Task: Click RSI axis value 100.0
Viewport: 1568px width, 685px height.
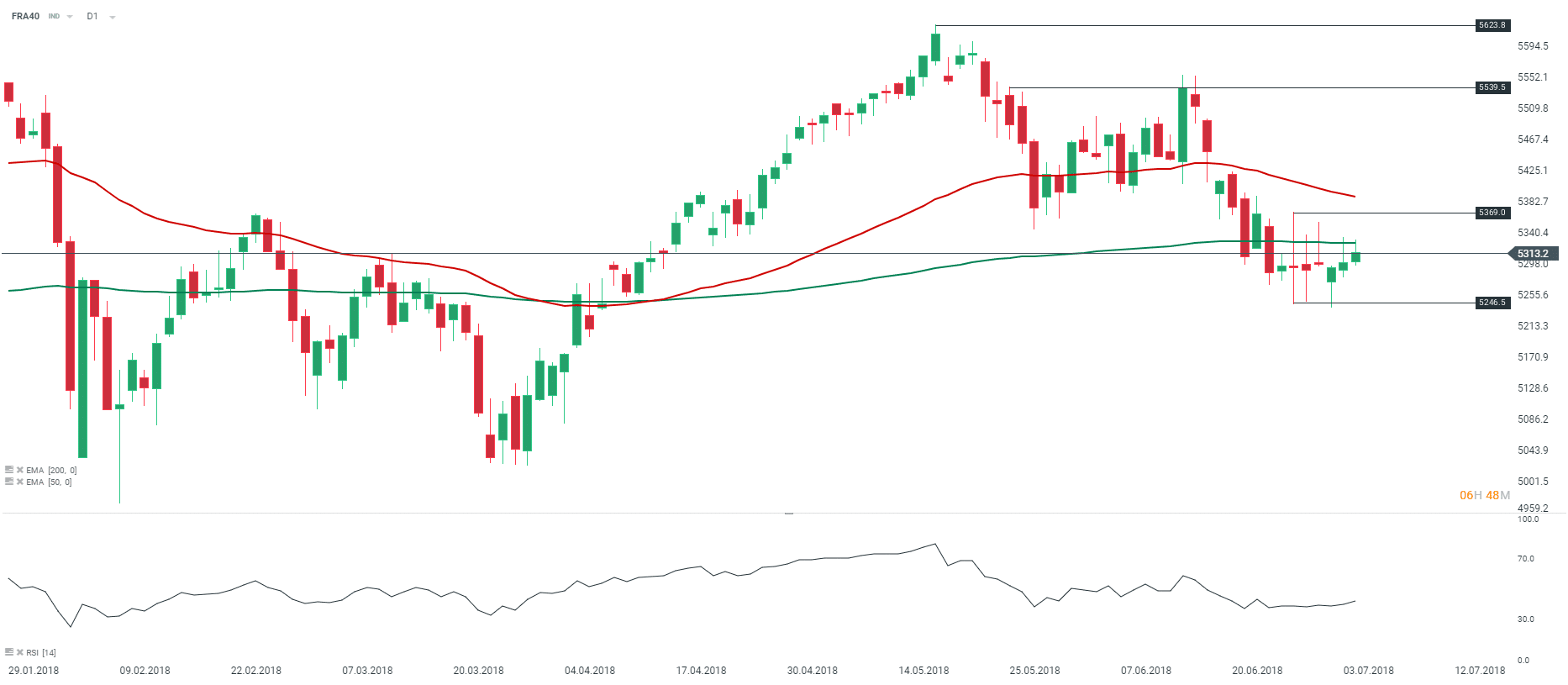Action: (1529, 519)
